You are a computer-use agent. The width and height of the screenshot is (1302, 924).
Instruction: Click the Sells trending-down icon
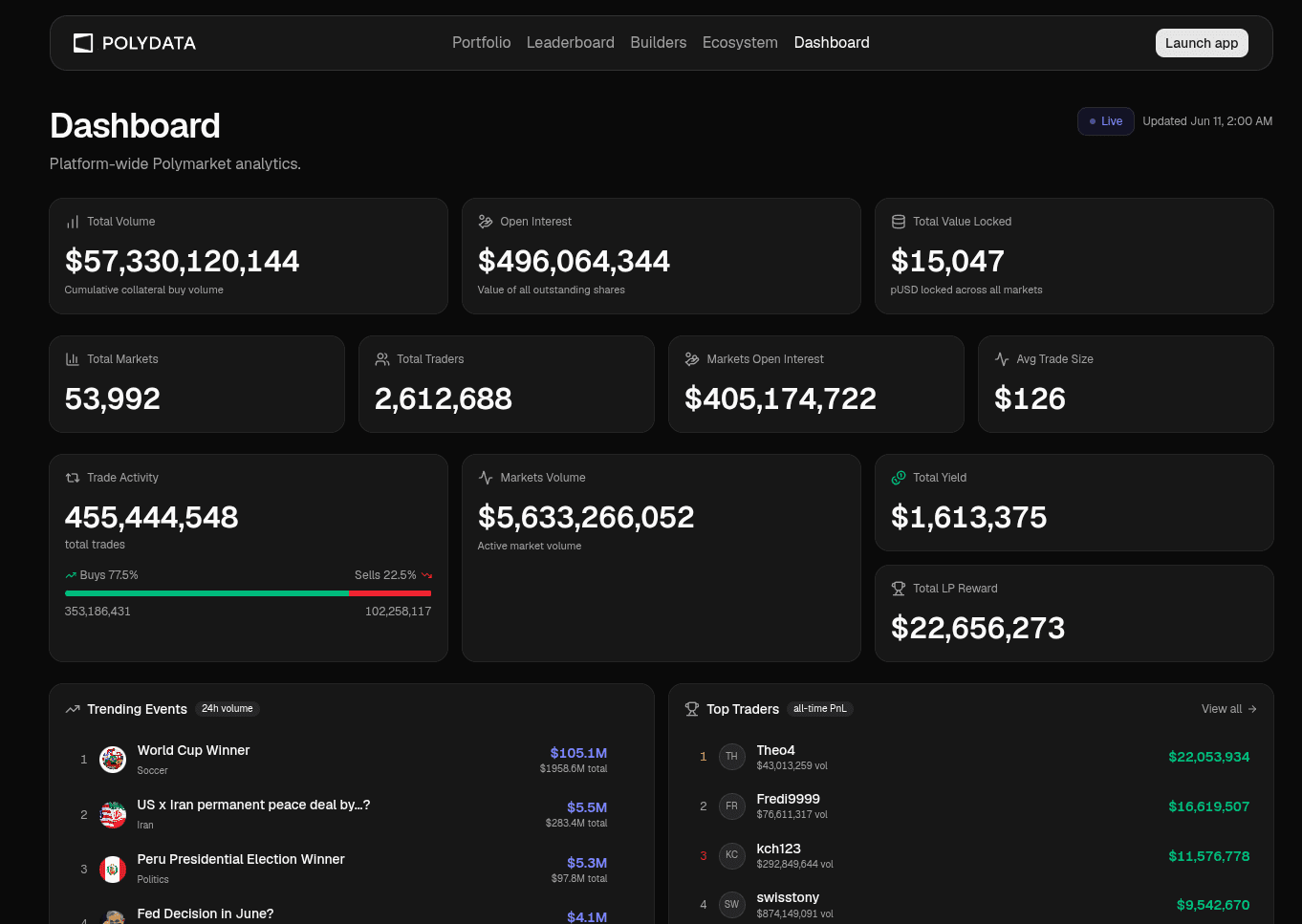[x=426, y=575]
